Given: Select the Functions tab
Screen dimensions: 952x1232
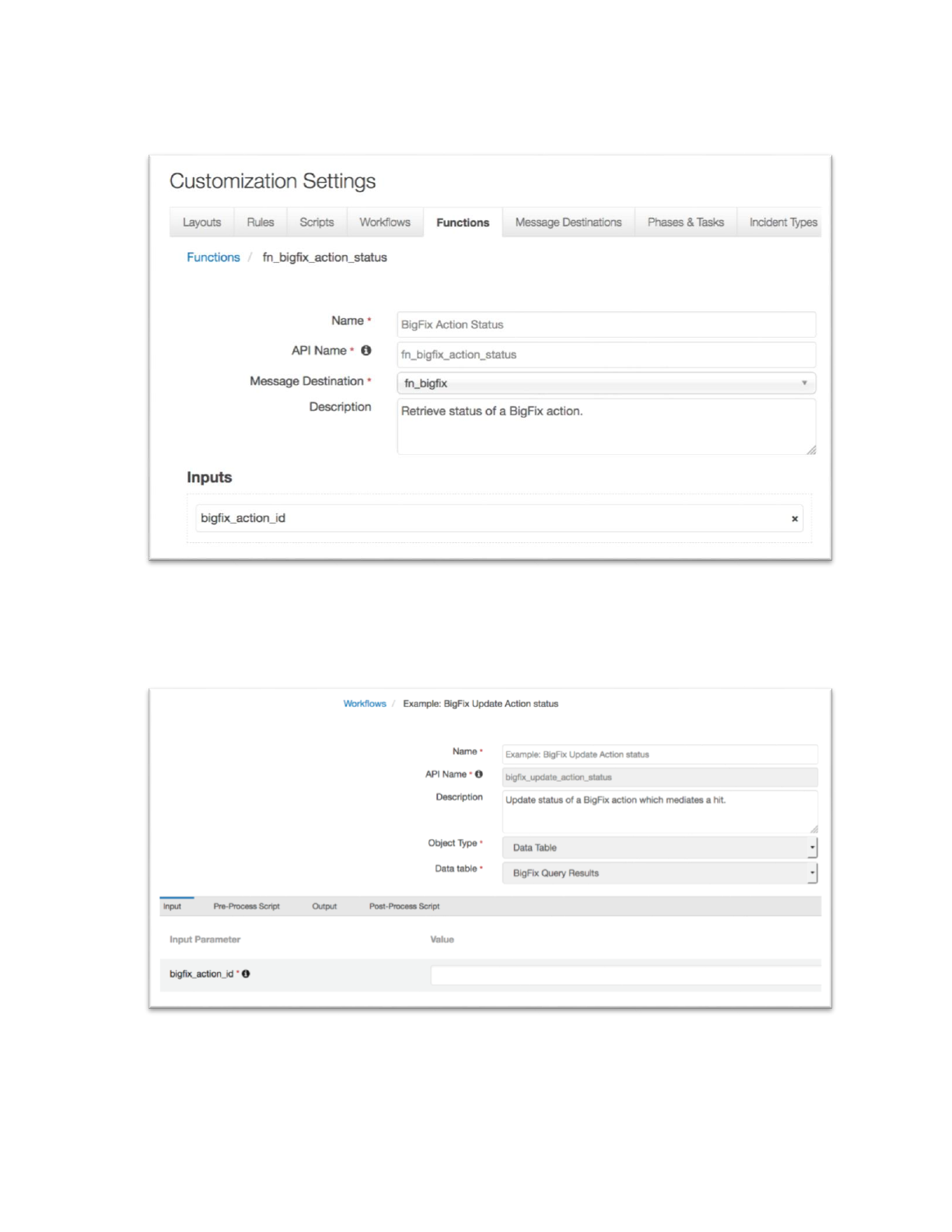Looking at the screenshot, I should 463,222.
